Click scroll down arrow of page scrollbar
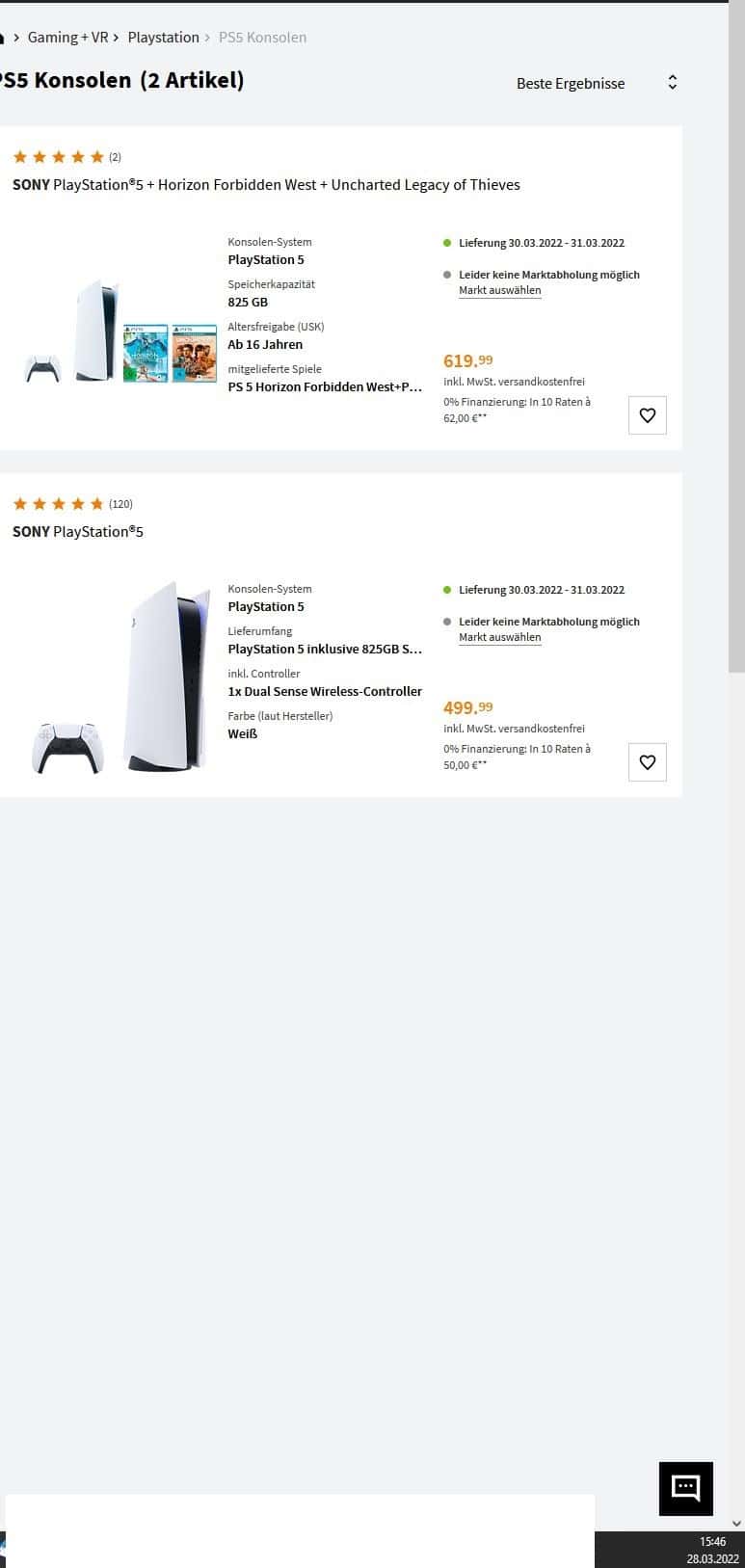Screen dimensions: 745x1568 [736, 1524]
